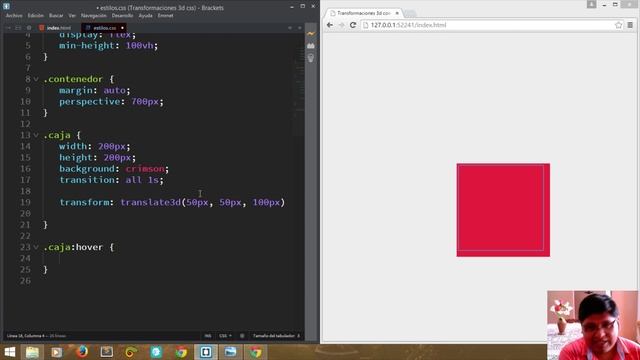Screen dimensions: 640x360
Task: Open the Buscar menu
Action: pyautogui.click(x=56, y=16)
